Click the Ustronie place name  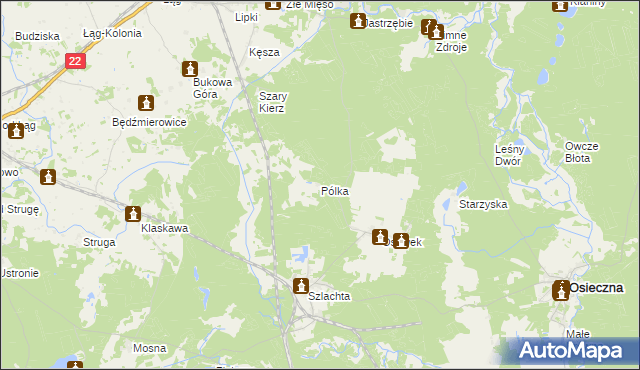coord(20,273)
